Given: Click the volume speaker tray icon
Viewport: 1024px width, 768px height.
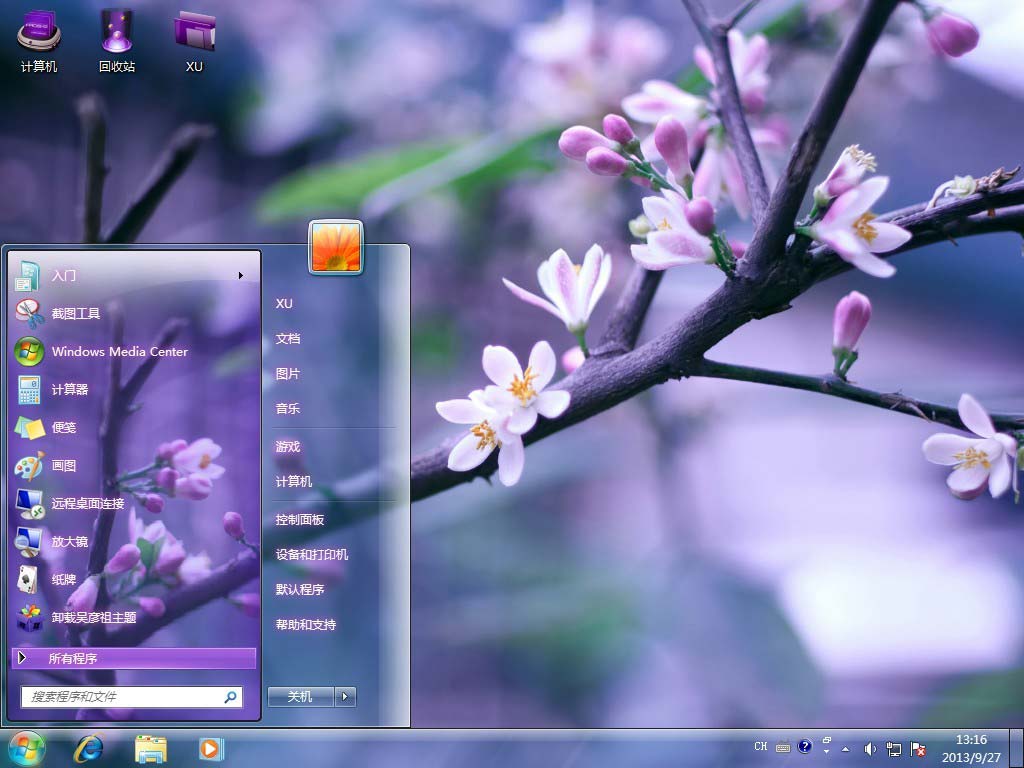Looking at the screenshot, I should pyautogui.click(x=870, y=748).
